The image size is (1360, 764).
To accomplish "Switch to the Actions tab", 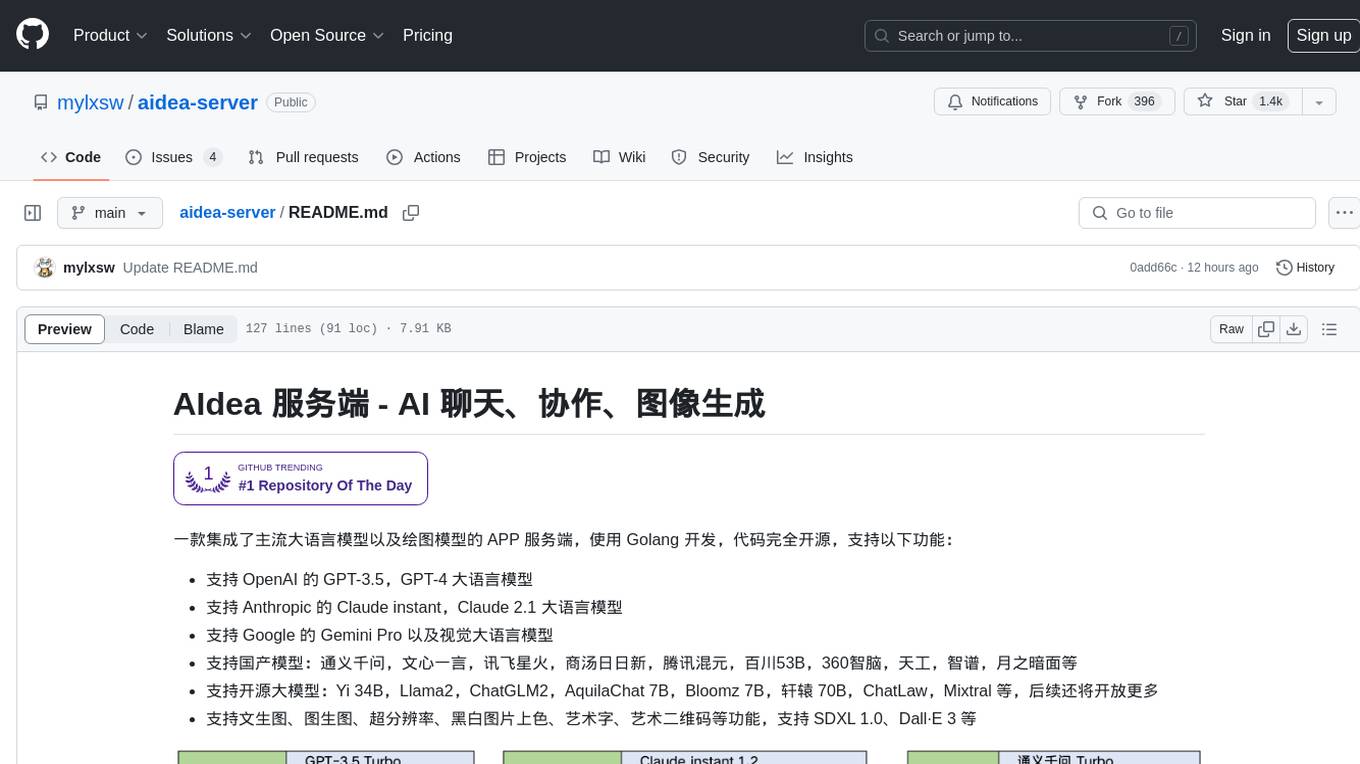I will pos(423,157).
